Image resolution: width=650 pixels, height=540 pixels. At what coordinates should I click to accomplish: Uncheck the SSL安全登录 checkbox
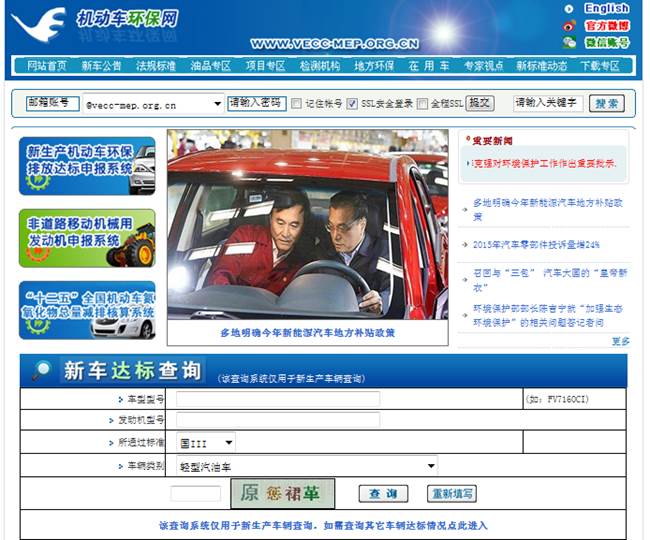[352, 104]
